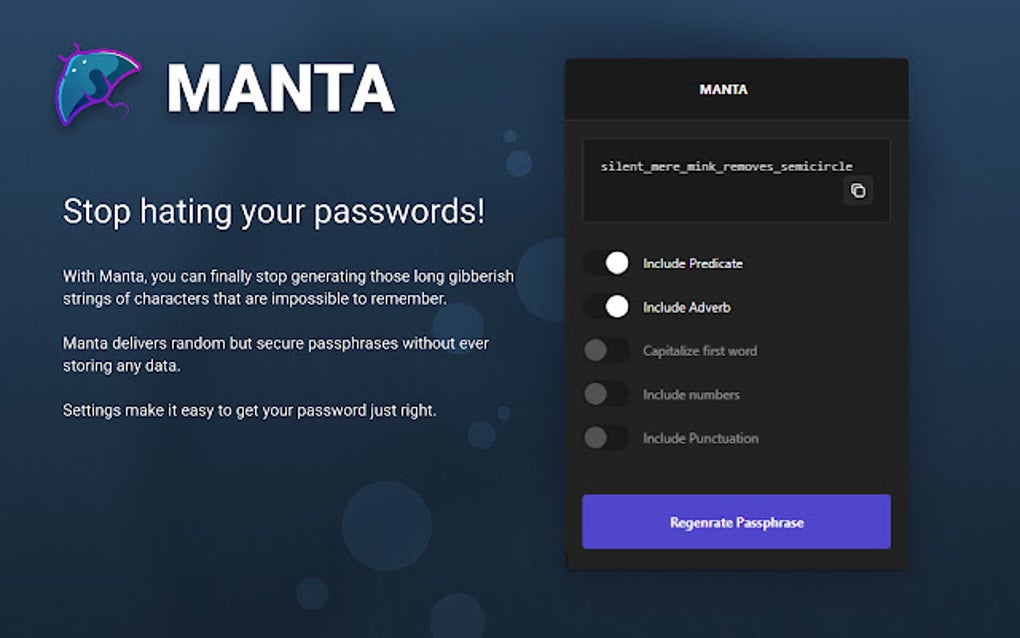This screenshot has width=1020, height=638.
Task: Click the Settings description text
Action: pyautogui.click(x=248, y=410)
